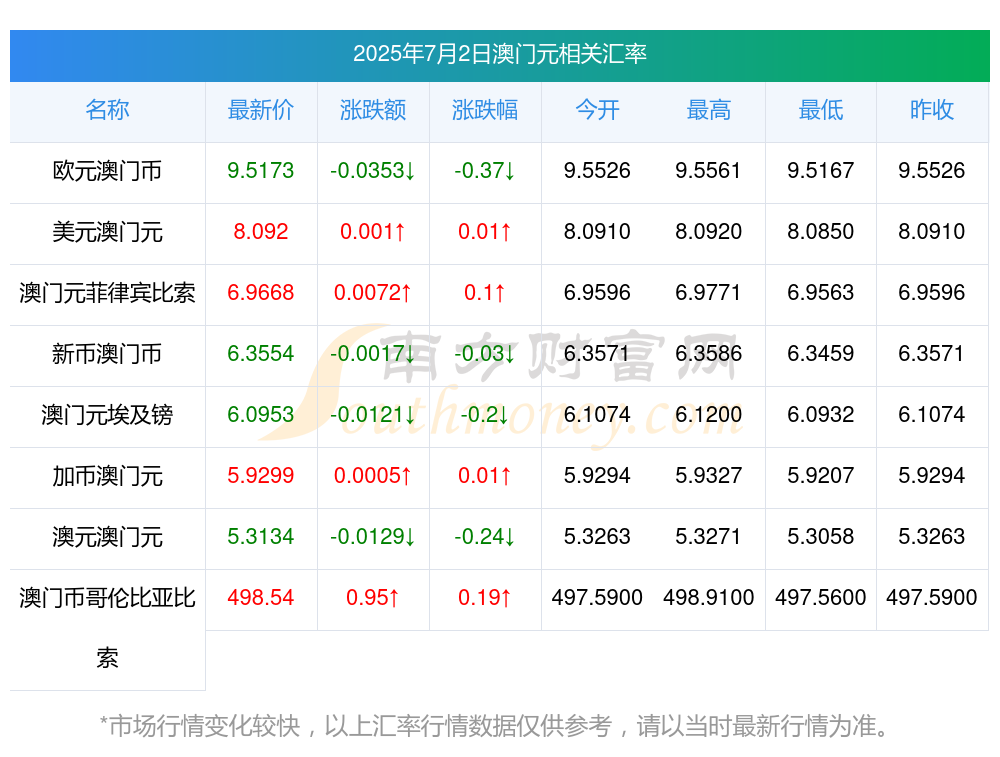Click the 497.5600 low value
The width and height of the screenshot is (1000, 757).
(x=821, y=598)
